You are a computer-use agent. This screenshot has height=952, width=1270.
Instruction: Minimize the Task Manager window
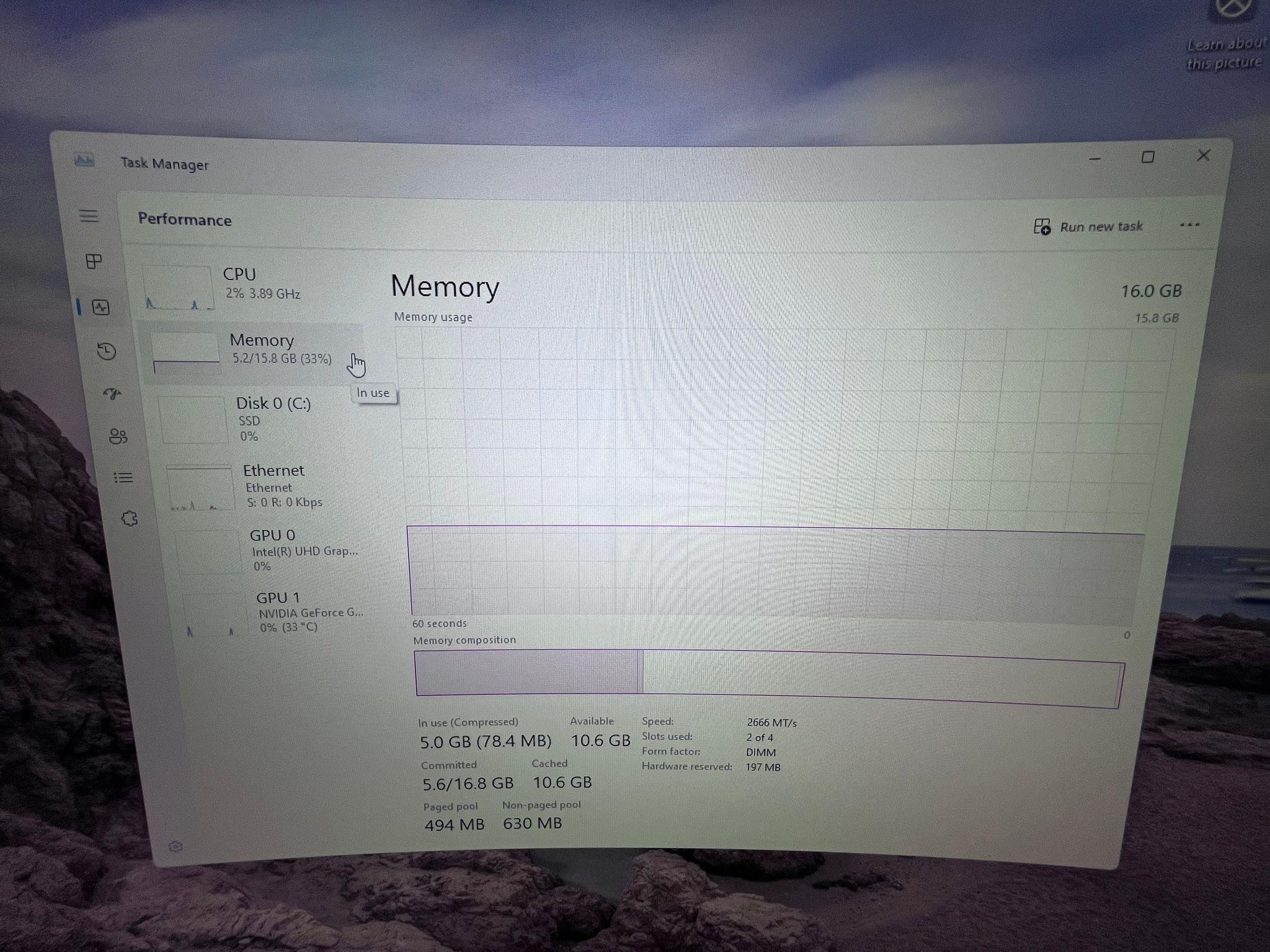tap(1095, 159)
